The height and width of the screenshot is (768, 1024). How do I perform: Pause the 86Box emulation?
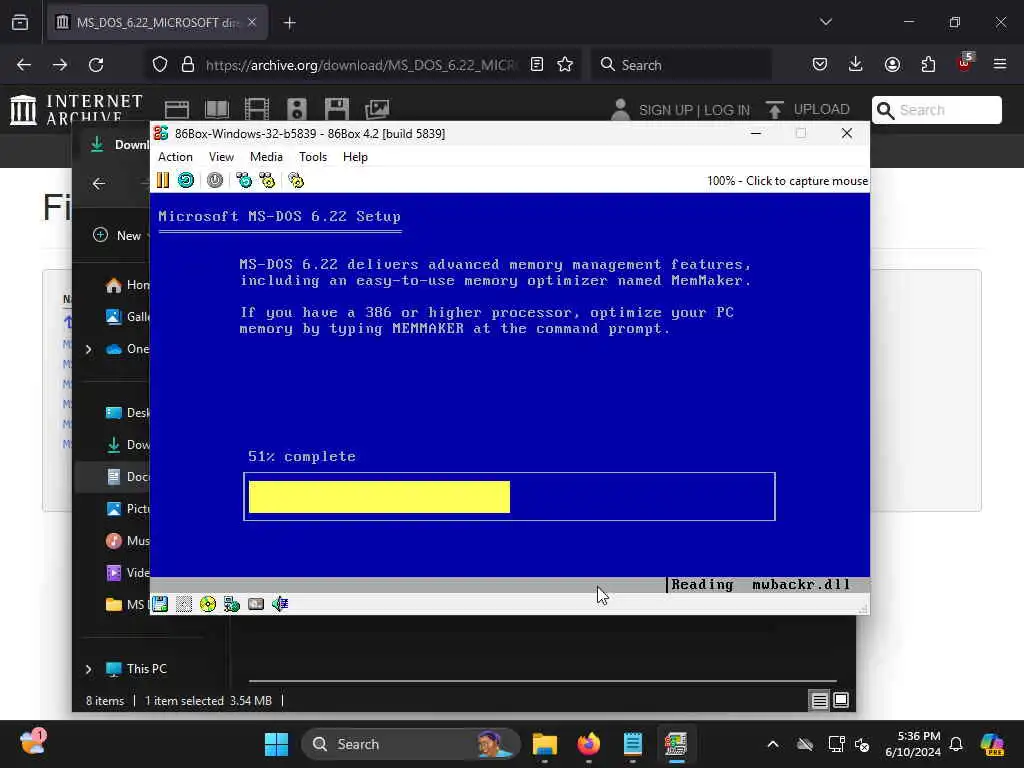[163, 180]
